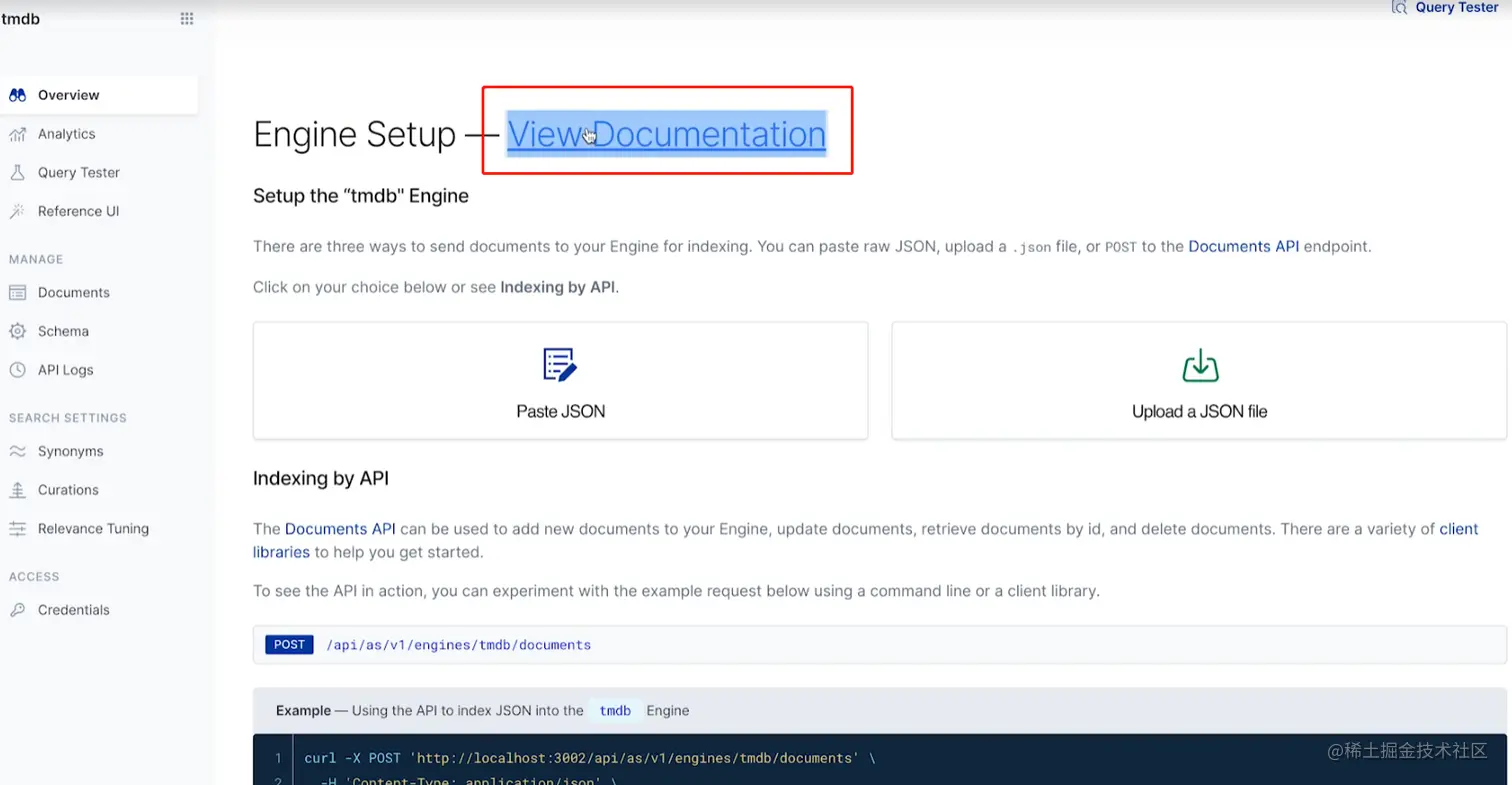This screenshot has width=1512, height=785.
Task: Click the Indexing by API heading
Action: tap(321, 478)
